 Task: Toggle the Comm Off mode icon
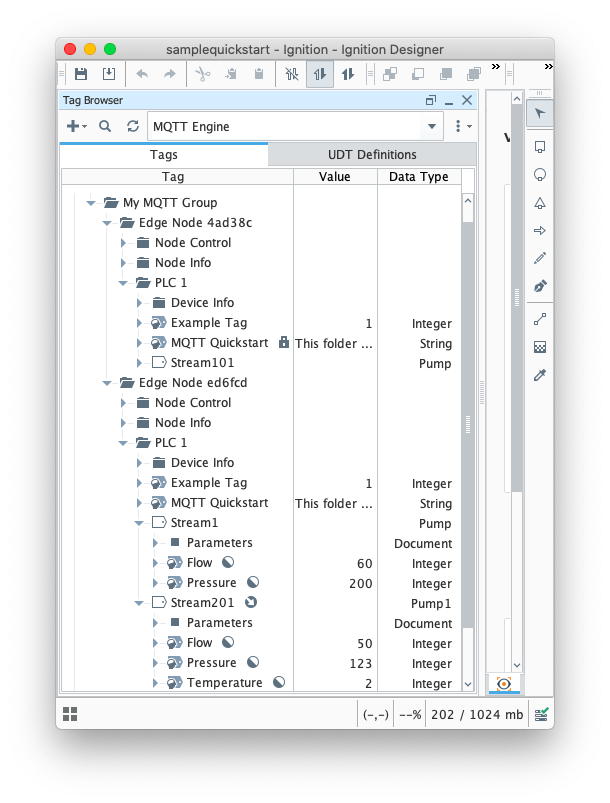click(x=292, y=74)
